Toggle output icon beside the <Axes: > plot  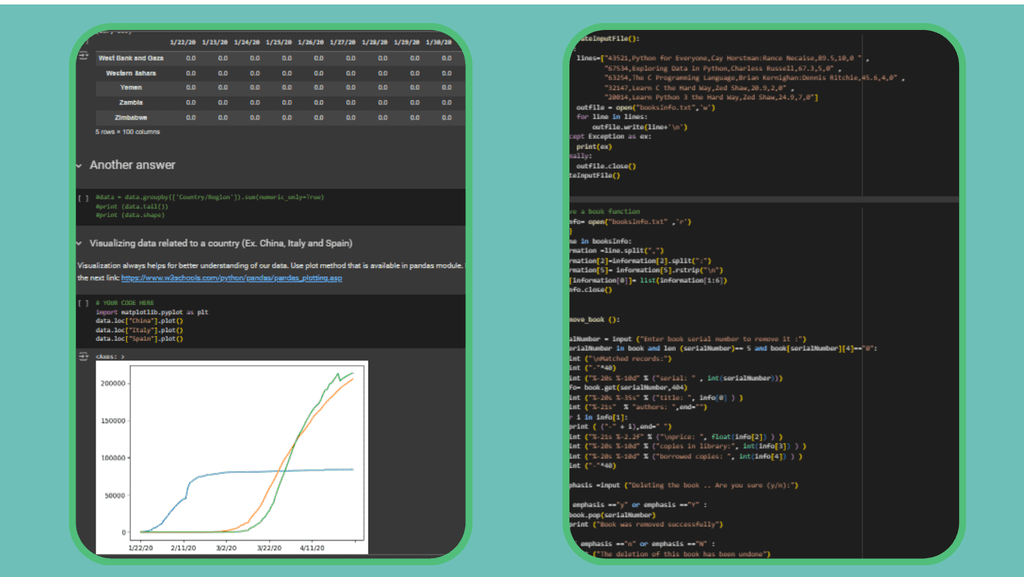coord(84,356)
